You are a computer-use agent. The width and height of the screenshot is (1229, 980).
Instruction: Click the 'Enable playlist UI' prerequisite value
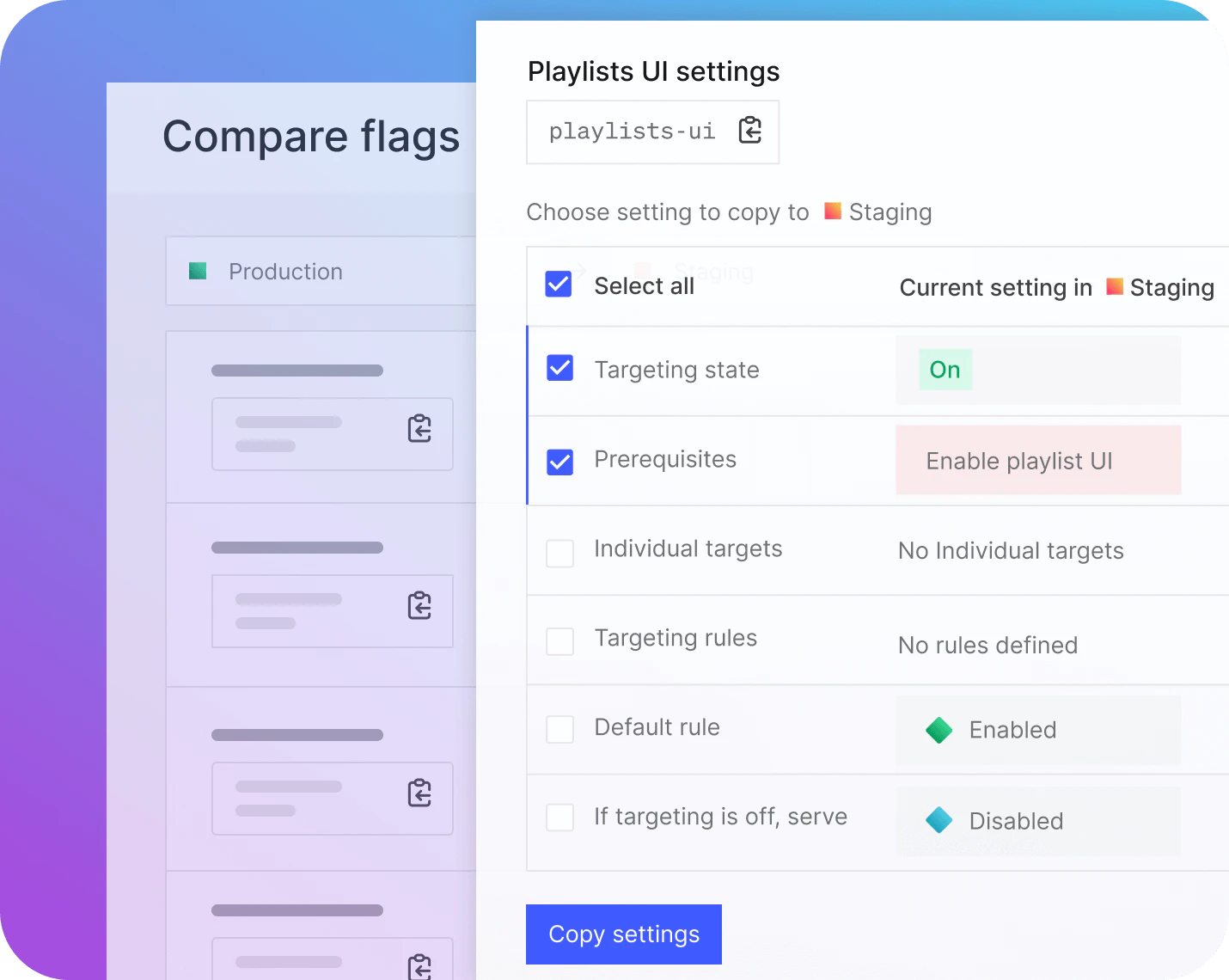point(1019,461)
